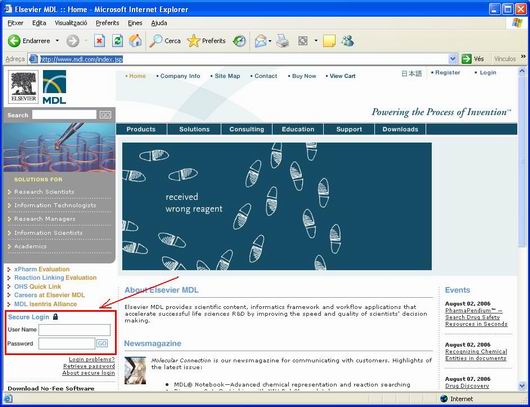Screen dimensions: 530x407
Task: Click the Buy Now link
Action: [304, 76]
